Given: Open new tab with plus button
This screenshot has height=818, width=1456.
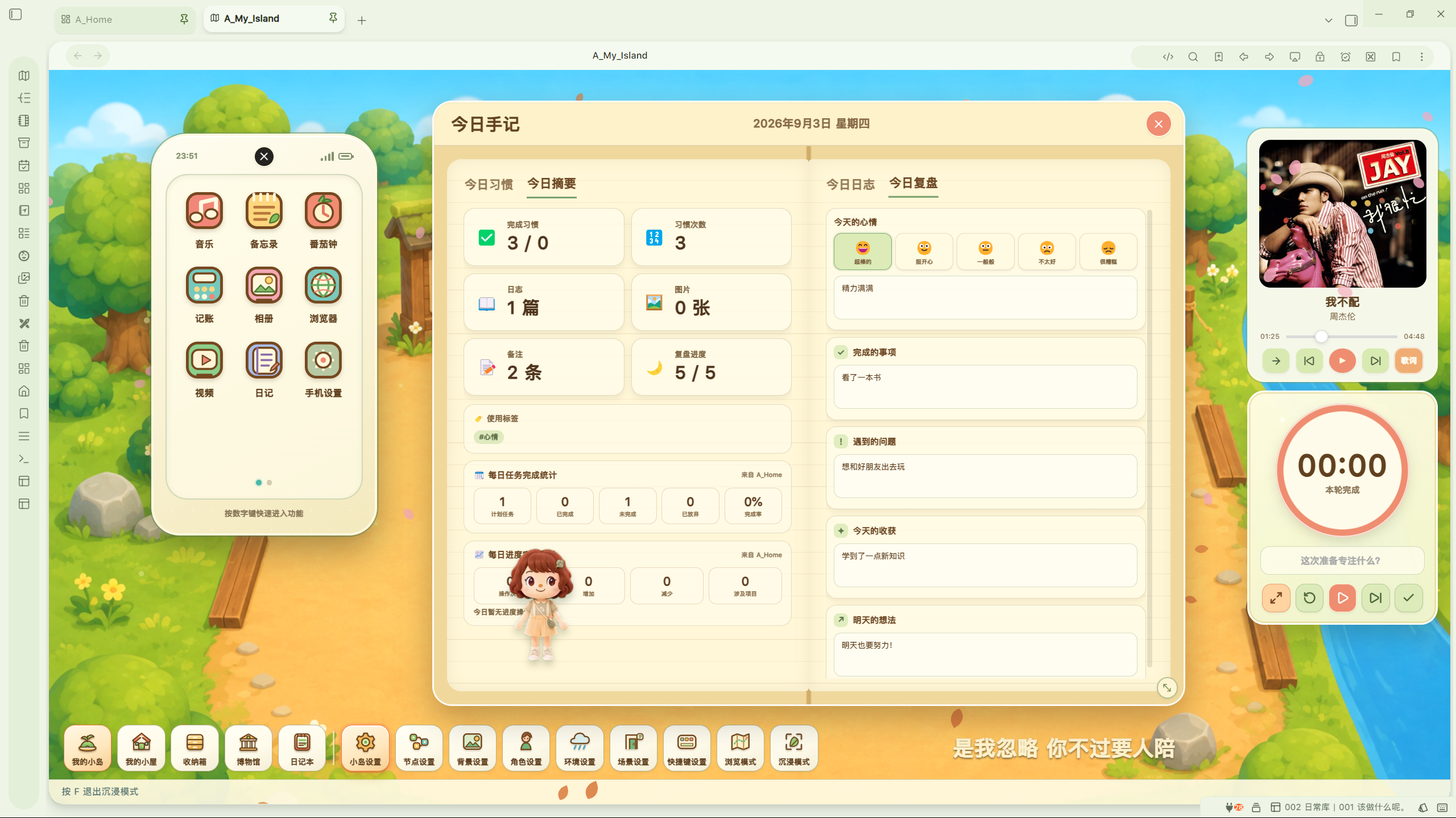Looking at the screenshot, I should pyautogui.click(x=362, y=20).
